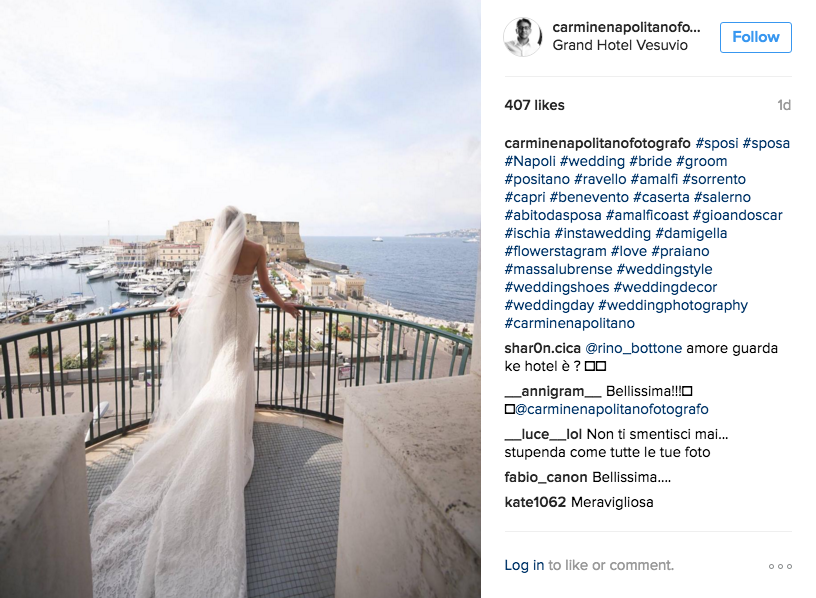Click the 407 likes count

pyautogui.click(x=534, y=105)
